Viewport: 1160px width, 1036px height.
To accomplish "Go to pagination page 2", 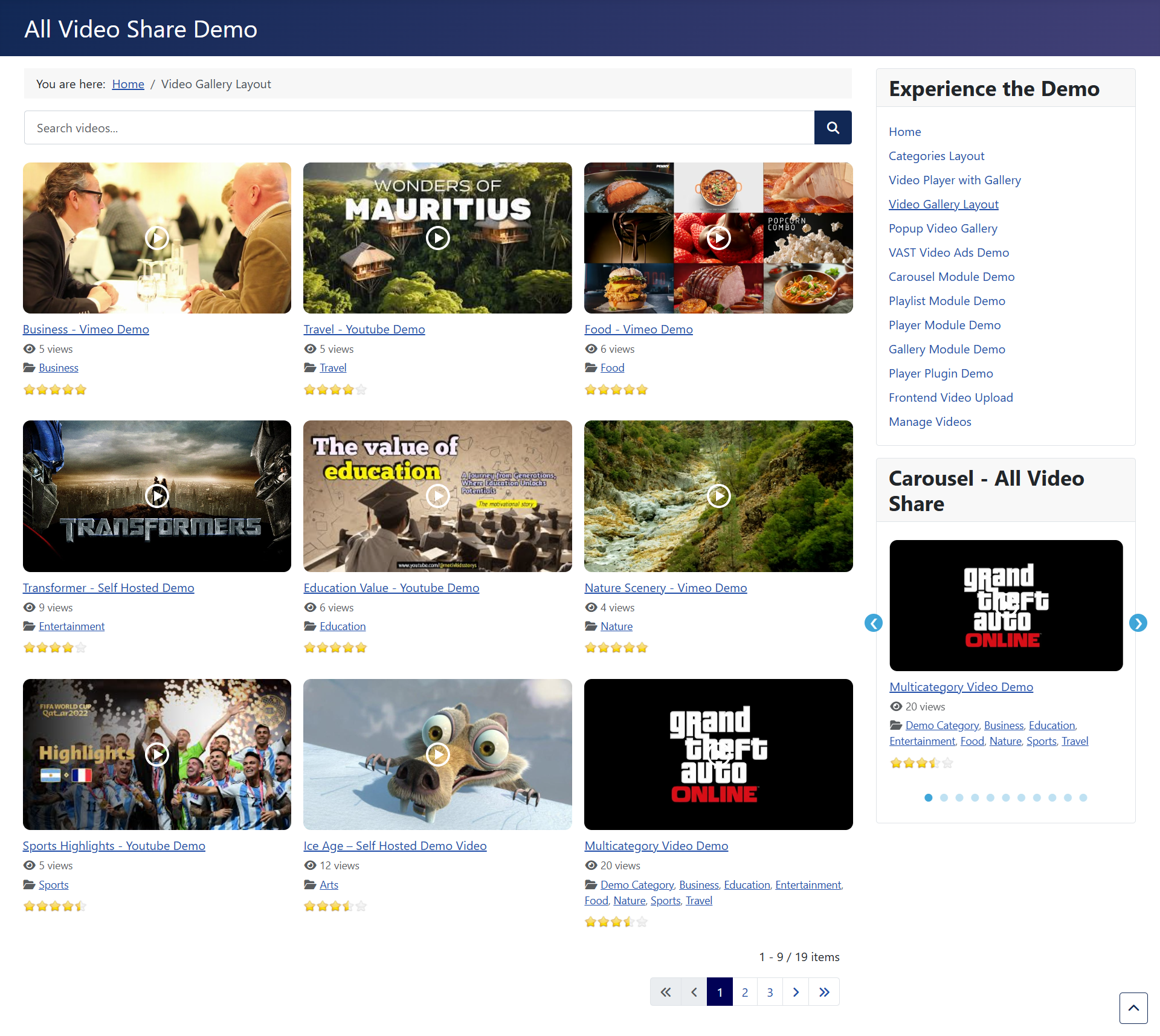I will [745, 992].
